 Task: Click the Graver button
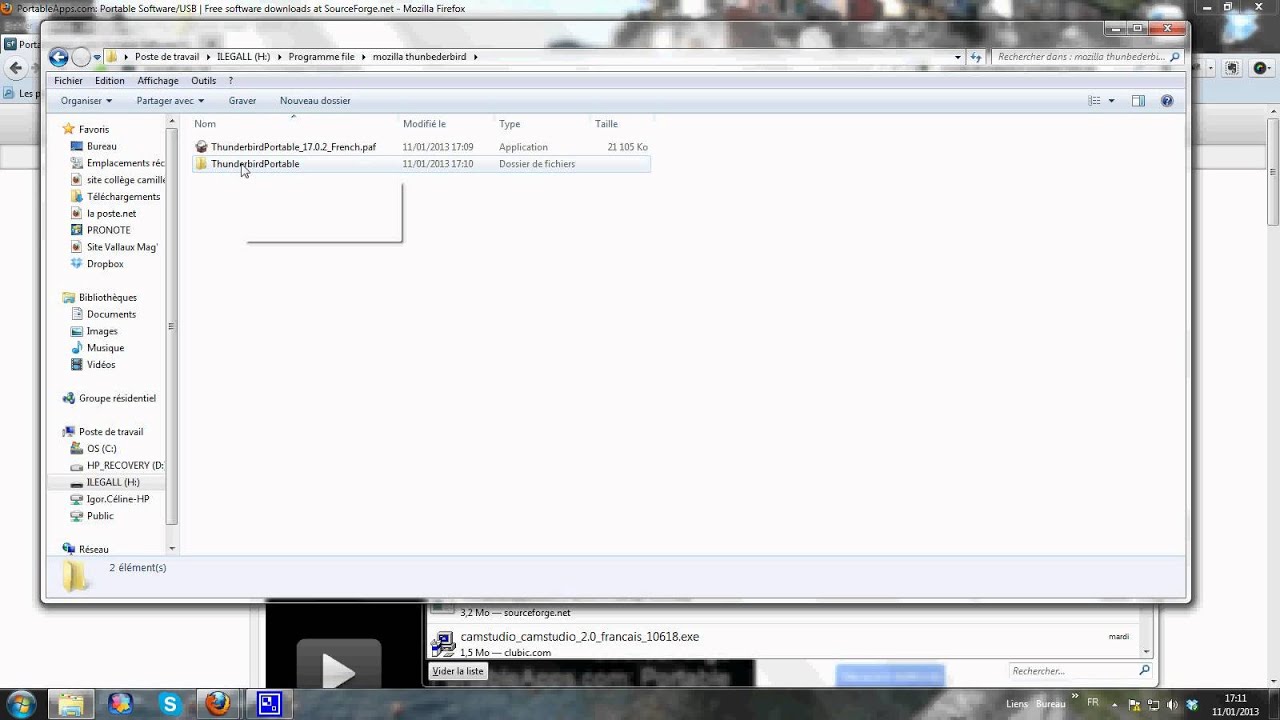pyautogui.click(x=242, y=101)
